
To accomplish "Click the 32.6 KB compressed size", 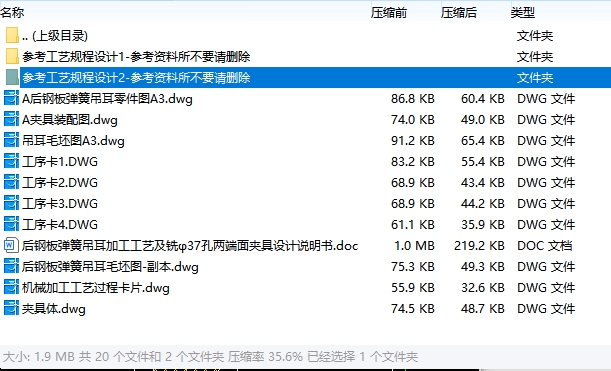I will [483, 288].
